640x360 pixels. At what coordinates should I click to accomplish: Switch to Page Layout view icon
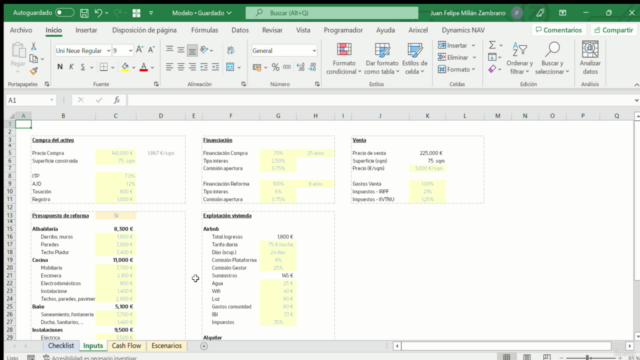coord(527,357)
